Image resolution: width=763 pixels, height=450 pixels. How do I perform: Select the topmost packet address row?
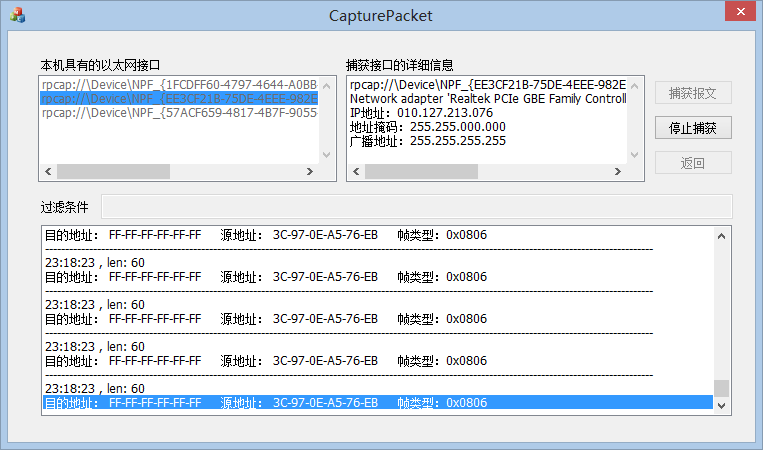[x=378, y=235]
